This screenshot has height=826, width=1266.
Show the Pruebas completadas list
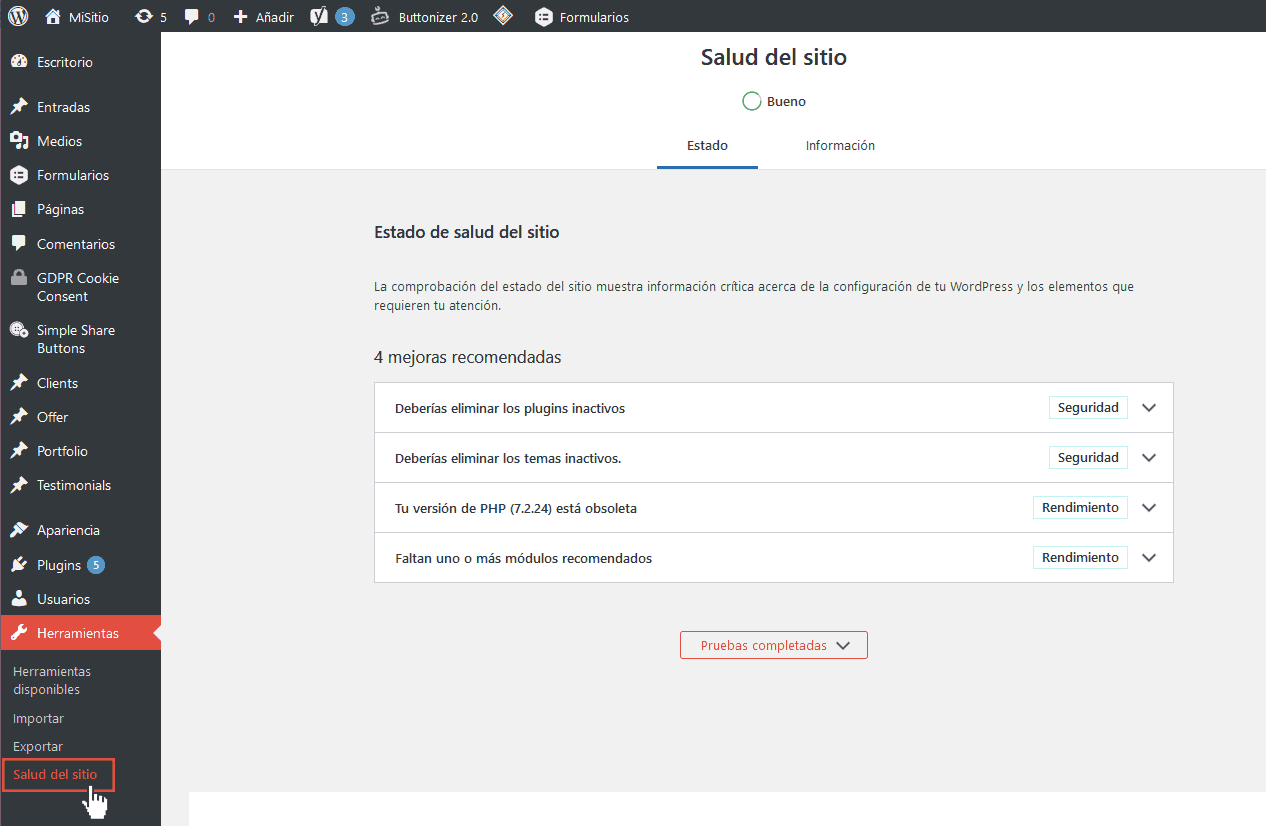pyautogui.click(x=774, y=645)
